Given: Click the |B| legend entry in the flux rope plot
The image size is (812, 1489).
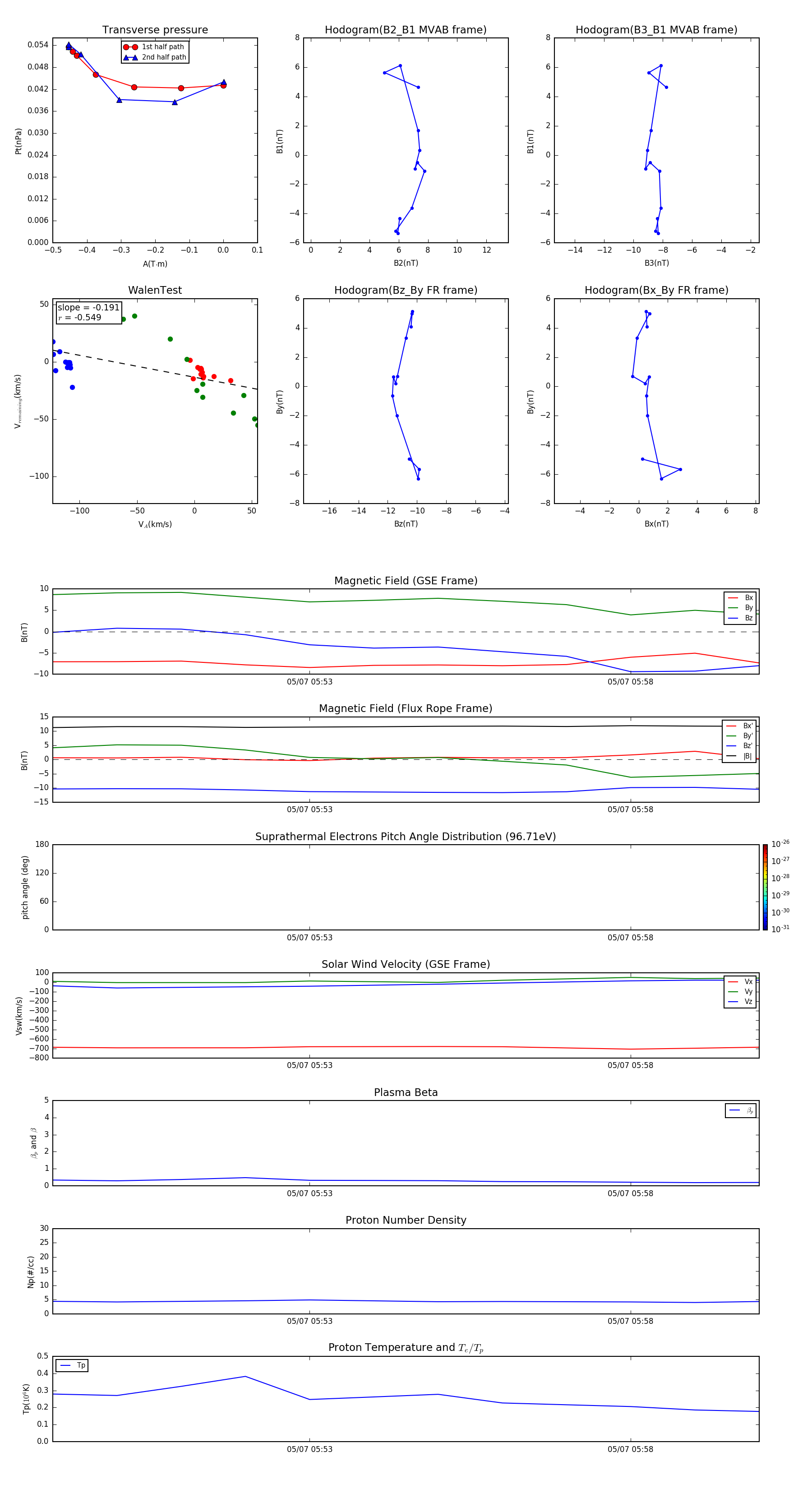Looking at the screenshot, I should coord(739,756).
